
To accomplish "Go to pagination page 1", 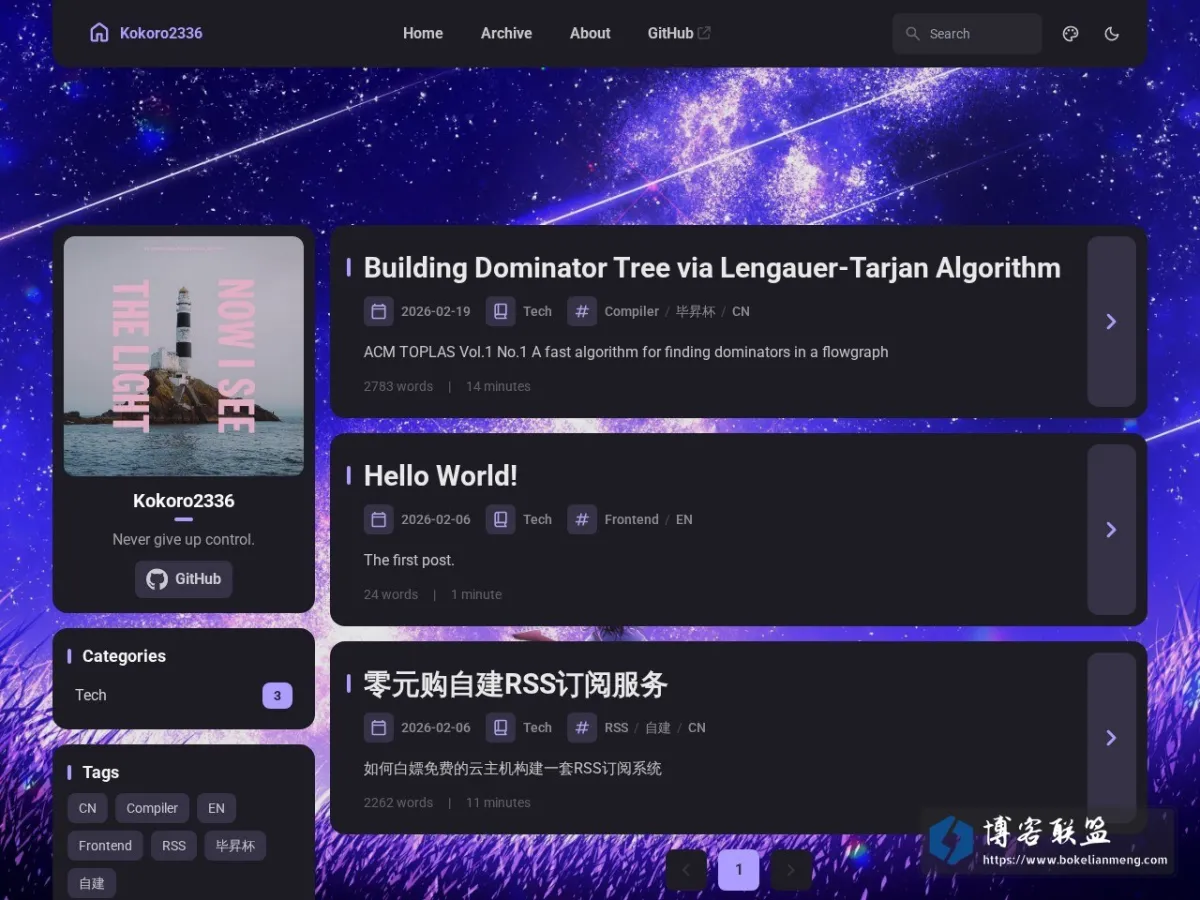I will tap(739, 870).
